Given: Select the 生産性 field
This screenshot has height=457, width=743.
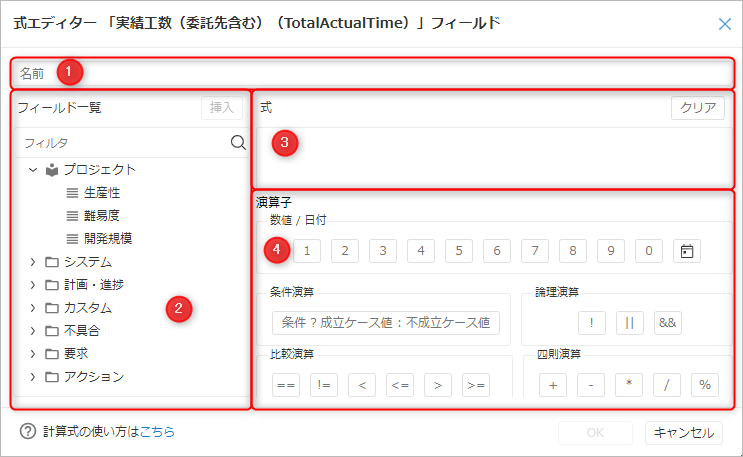Looking at the screenshot, I should coord(102,193).
